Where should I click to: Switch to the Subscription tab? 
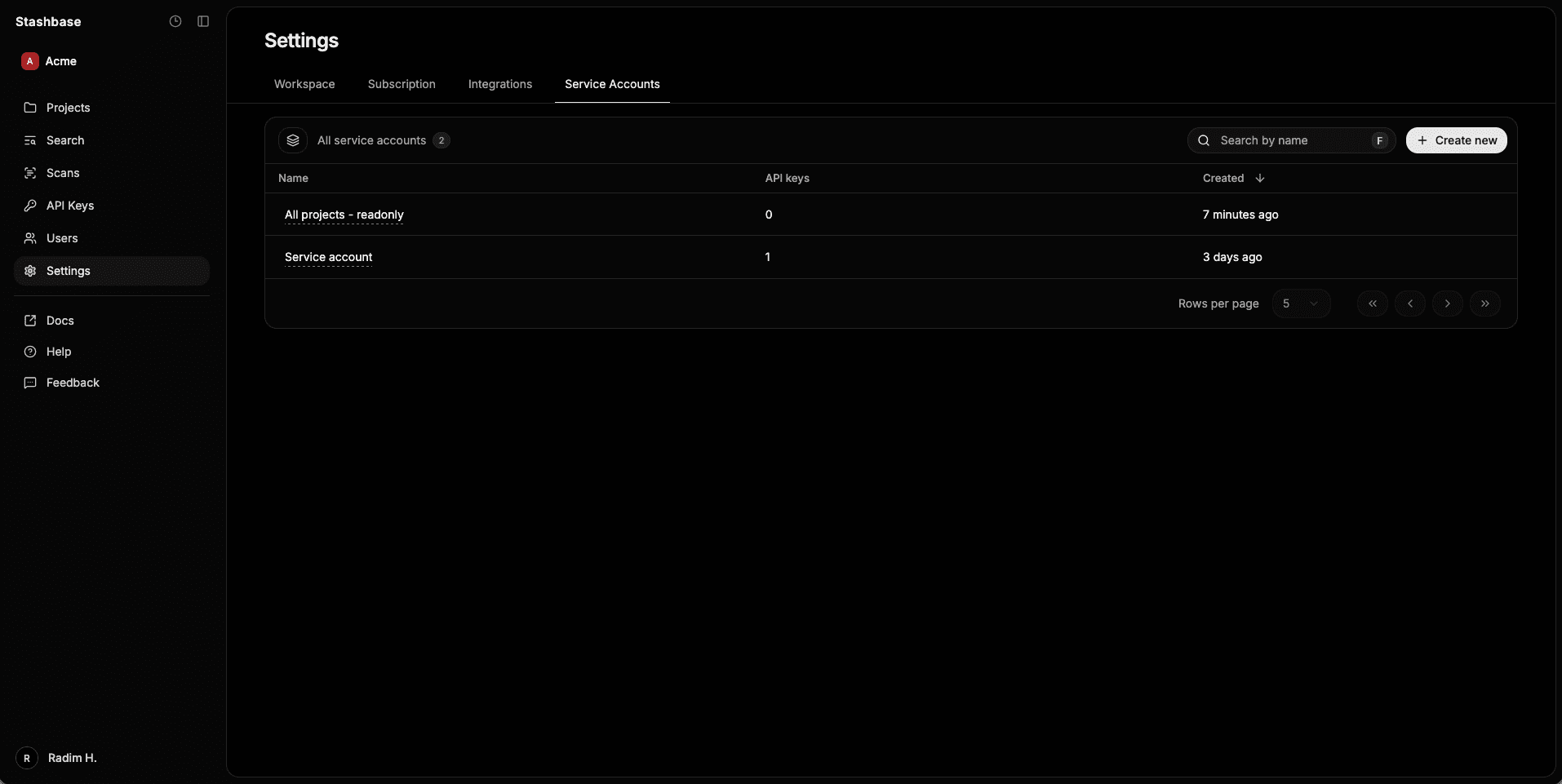[402, 84]
